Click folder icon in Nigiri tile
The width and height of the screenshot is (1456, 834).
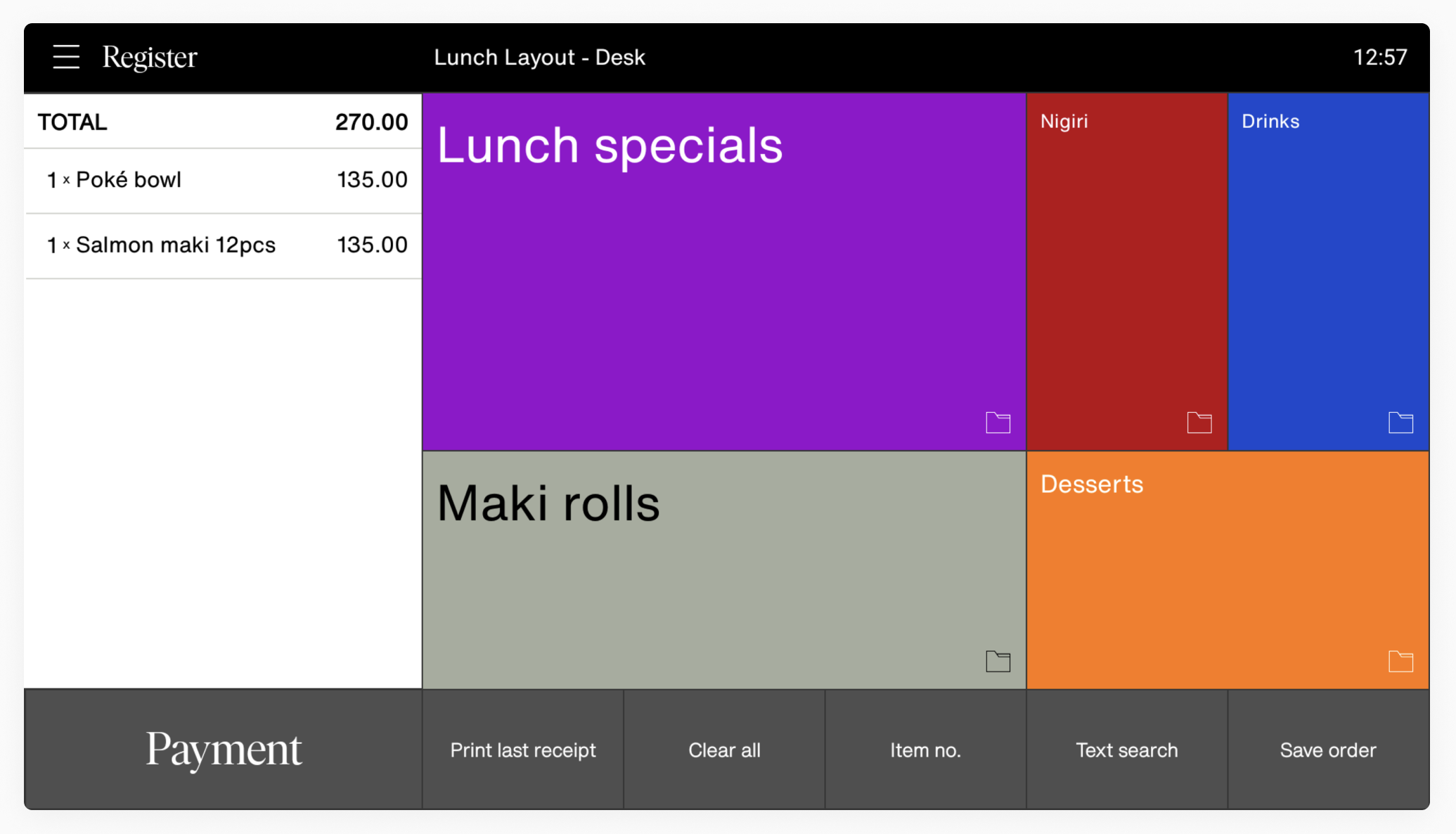tap(1199, 423)
